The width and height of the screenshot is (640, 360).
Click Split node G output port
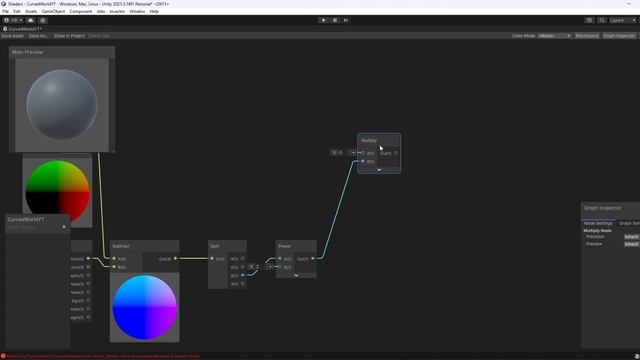[x=242, y=267]
